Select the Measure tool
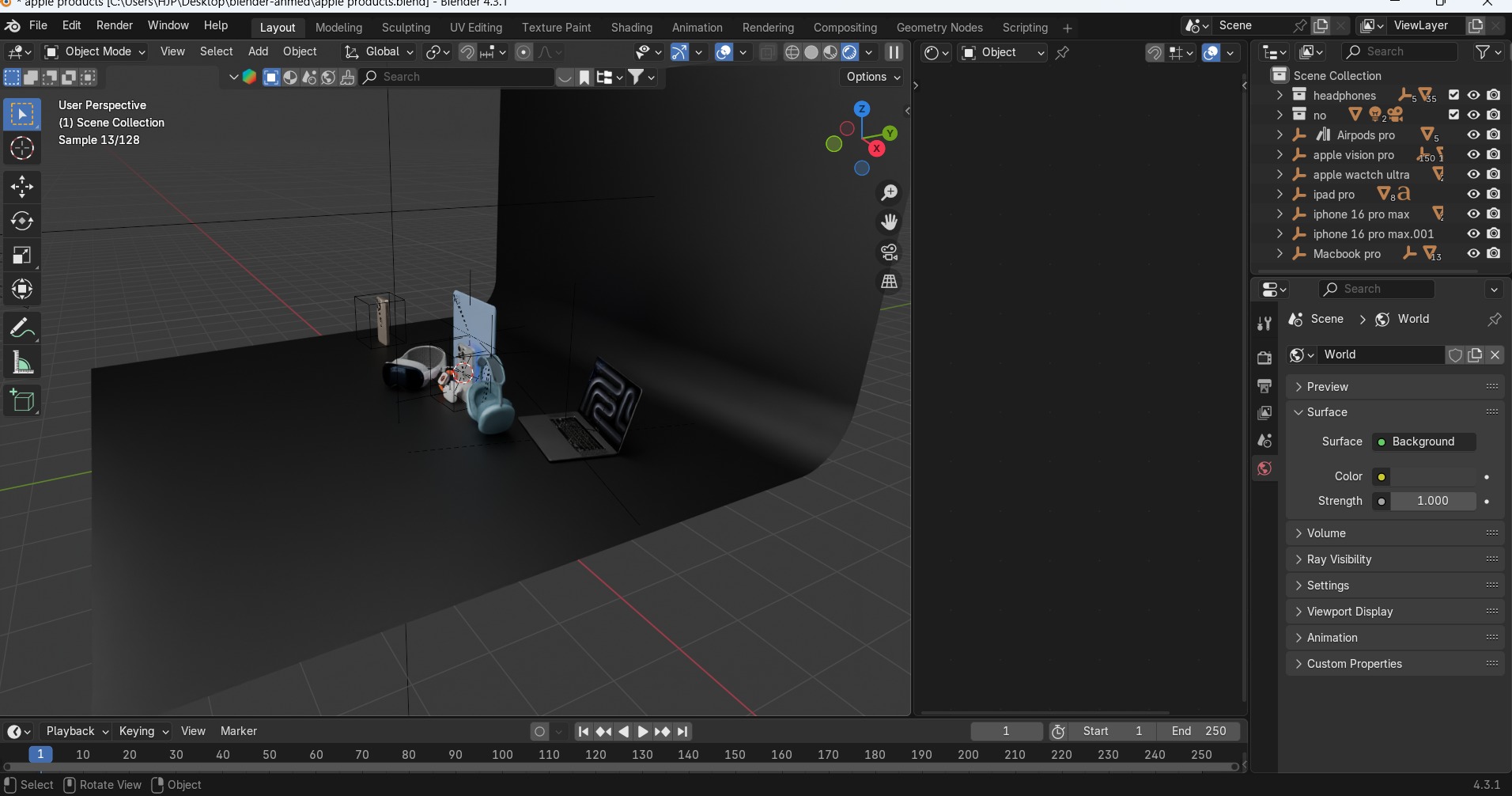 (22, 362)
